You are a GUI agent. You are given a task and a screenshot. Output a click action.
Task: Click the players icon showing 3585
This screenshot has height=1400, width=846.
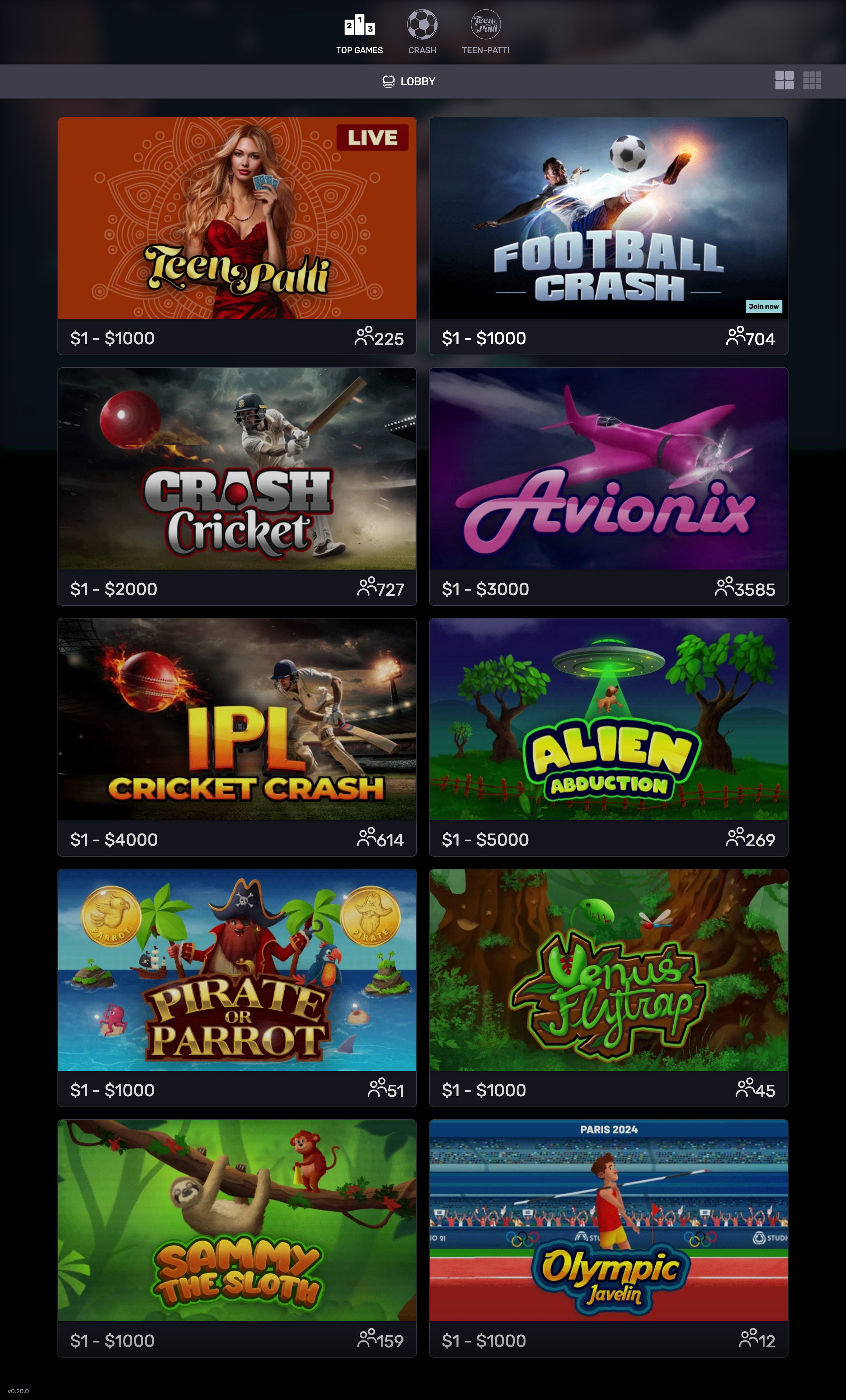(x=724, y=586)
